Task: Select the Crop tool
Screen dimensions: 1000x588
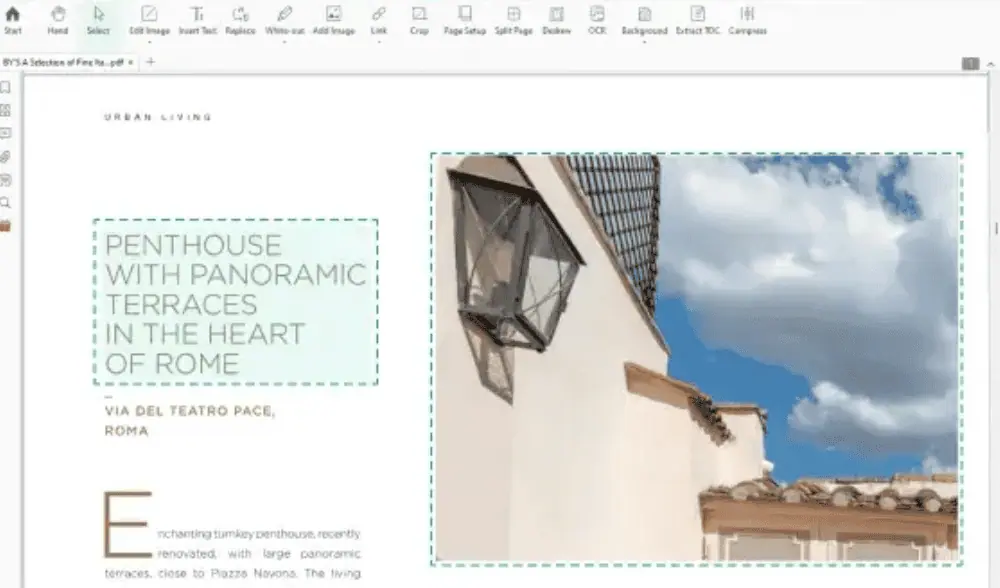Action: 419,19
